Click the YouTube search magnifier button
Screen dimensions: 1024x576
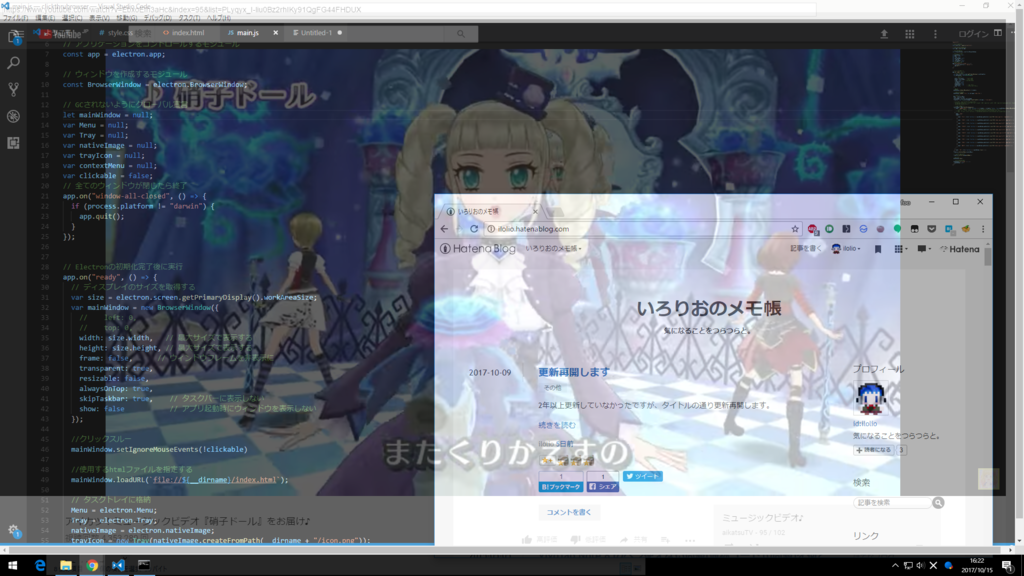(461, 34)
